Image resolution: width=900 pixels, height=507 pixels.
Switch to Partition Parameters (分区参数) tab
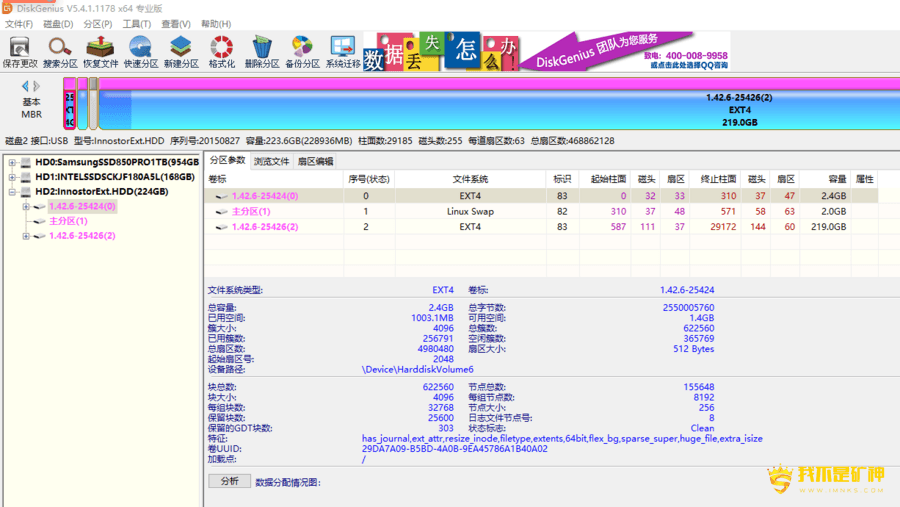(x=227, y=161)
